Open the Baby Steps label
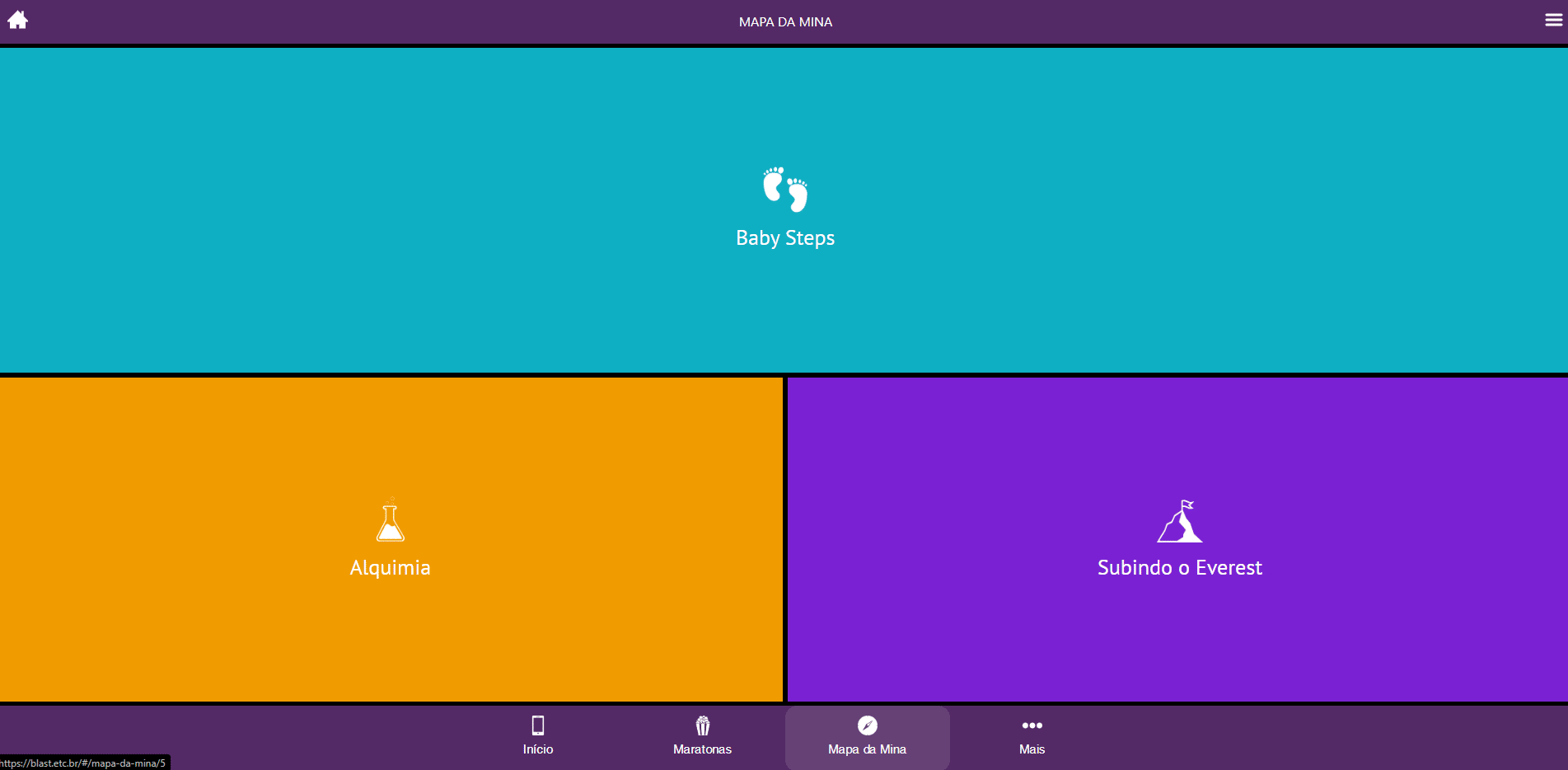The image size is (1568, 770). click(x=785, y=238)
